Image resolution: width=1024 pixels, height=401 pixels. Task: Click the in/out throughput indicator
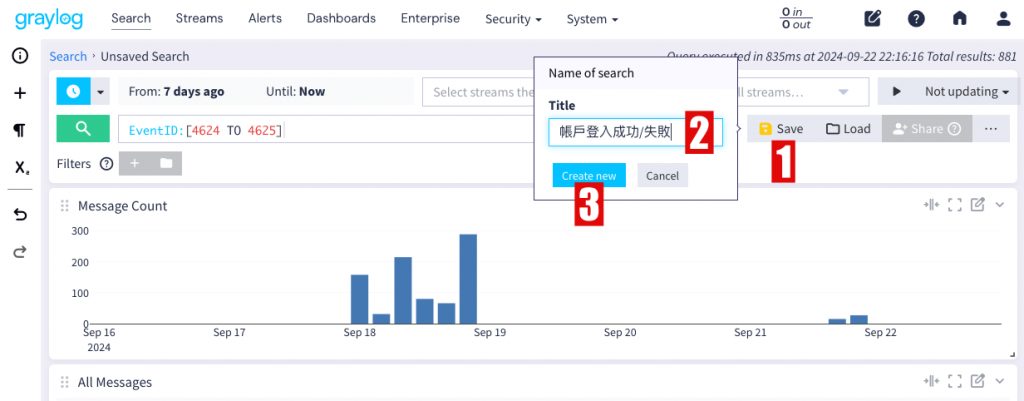click(x=796, y=18)
